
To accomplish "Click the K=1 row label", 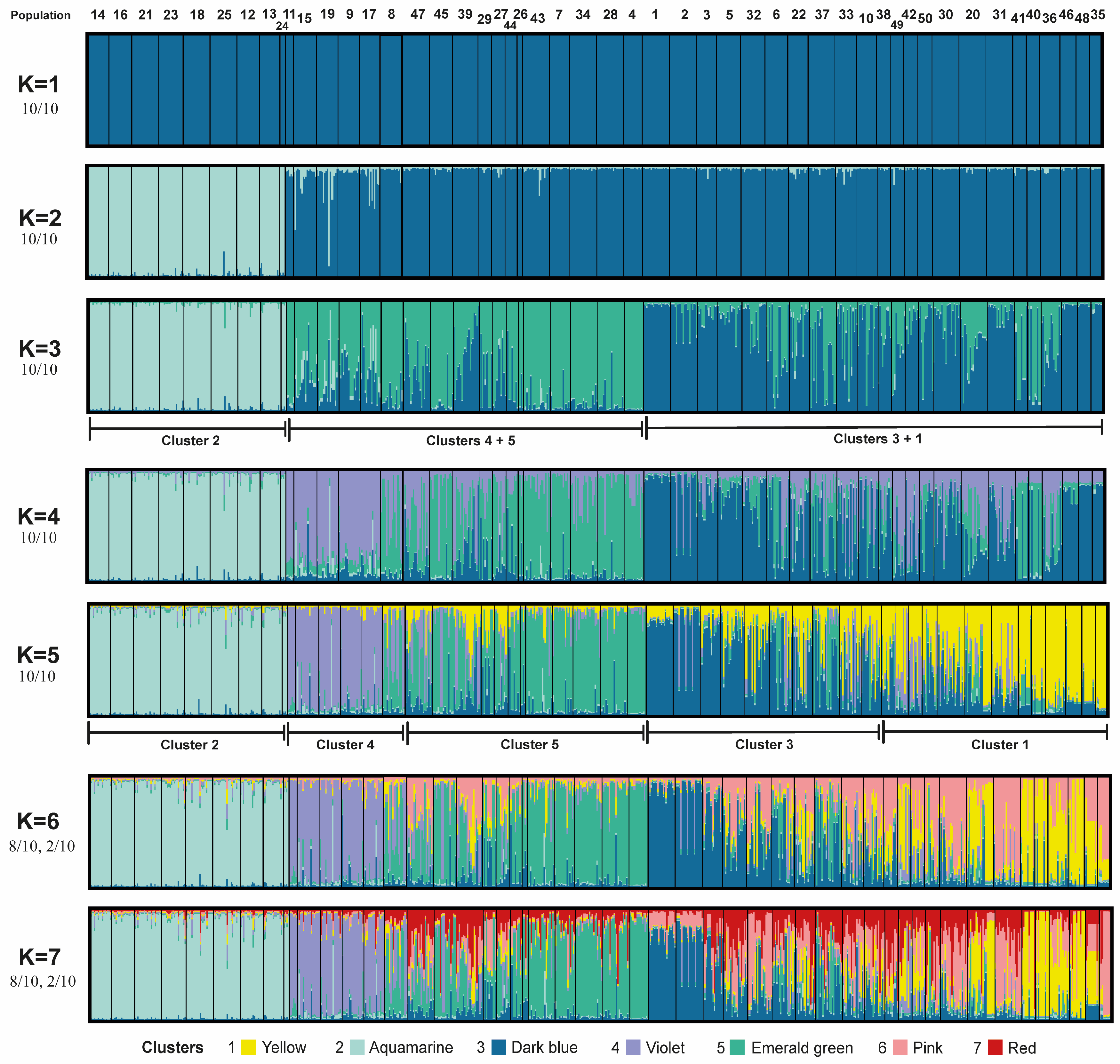I will click(x=39, y=84).
